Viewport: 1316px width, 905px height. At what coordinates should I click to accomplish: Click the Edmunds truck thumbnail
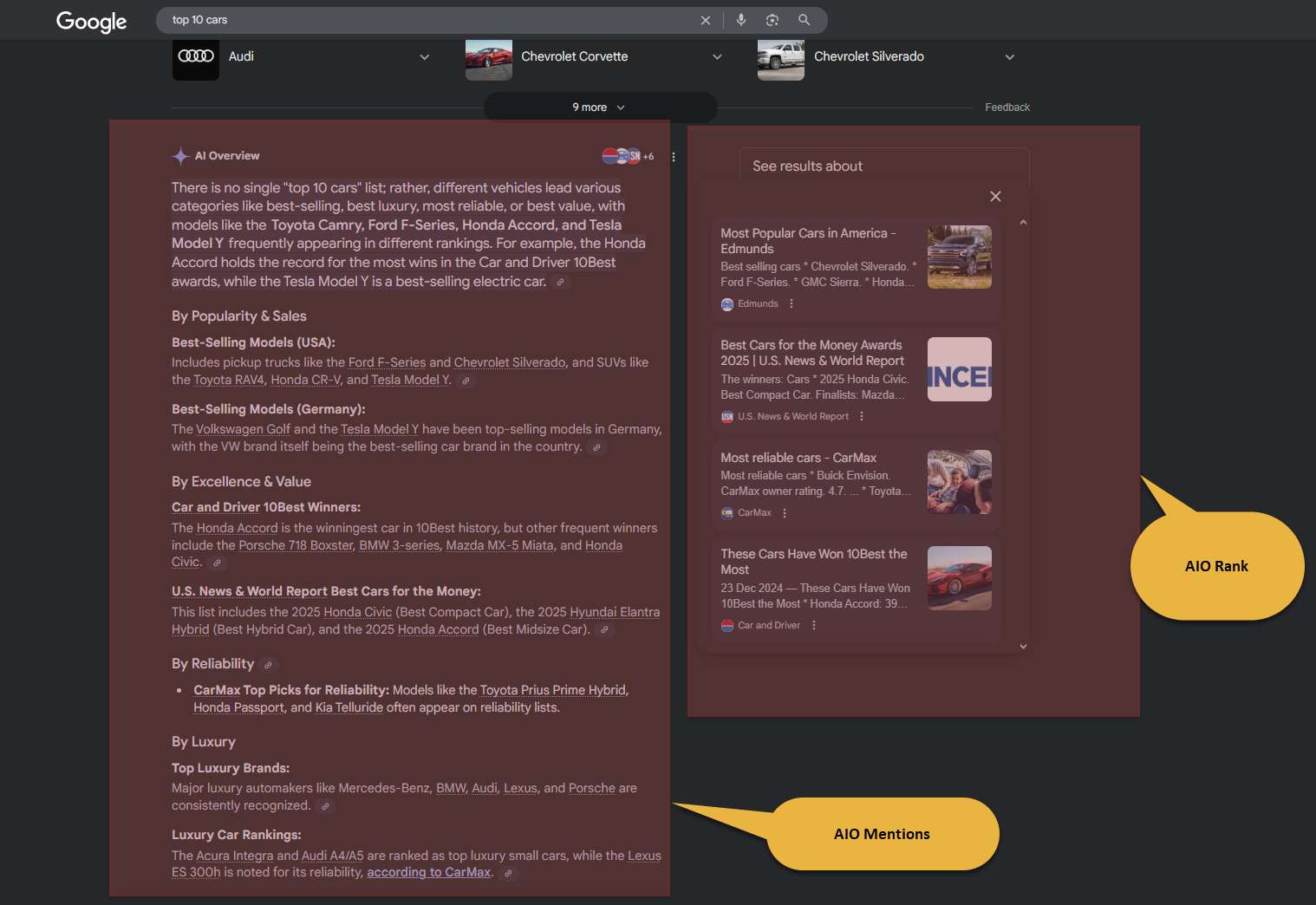tap(959, 257)
